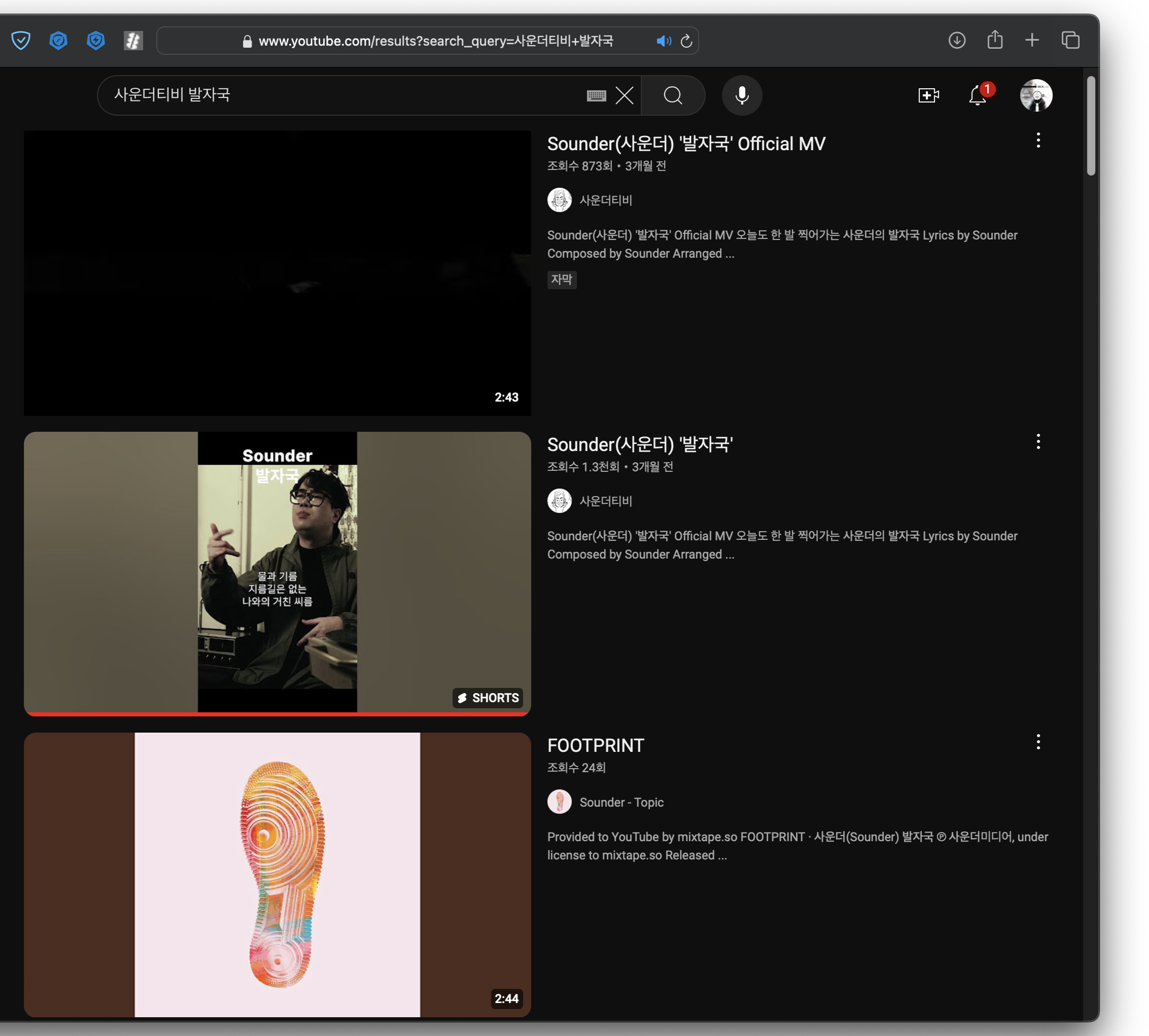Click the site lock icon in address bar
Viewport: 1149px width, 1036px height.
coord(247,41)
